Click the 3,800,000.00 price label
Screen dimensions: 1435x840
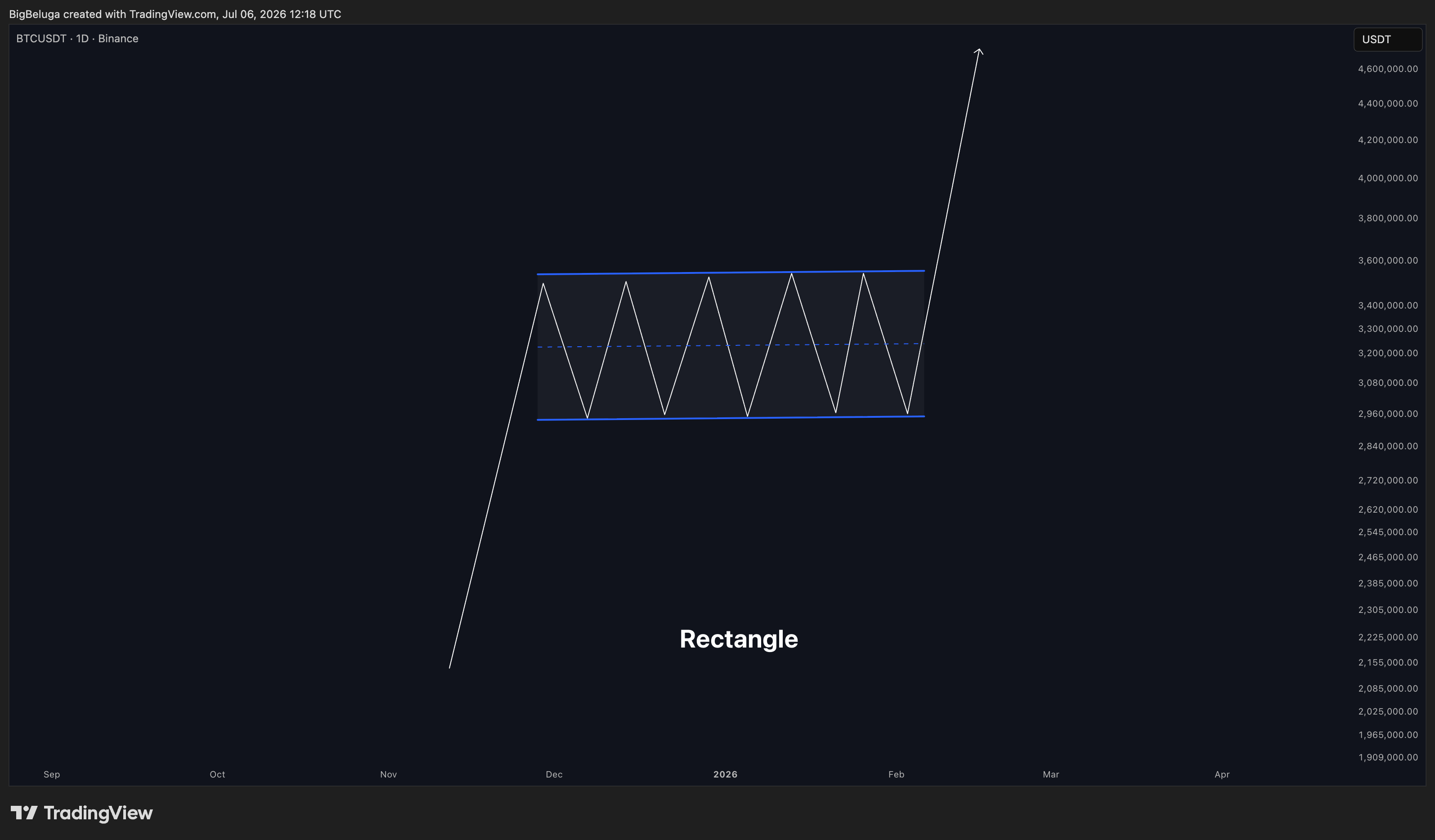tap(1388, 218)
